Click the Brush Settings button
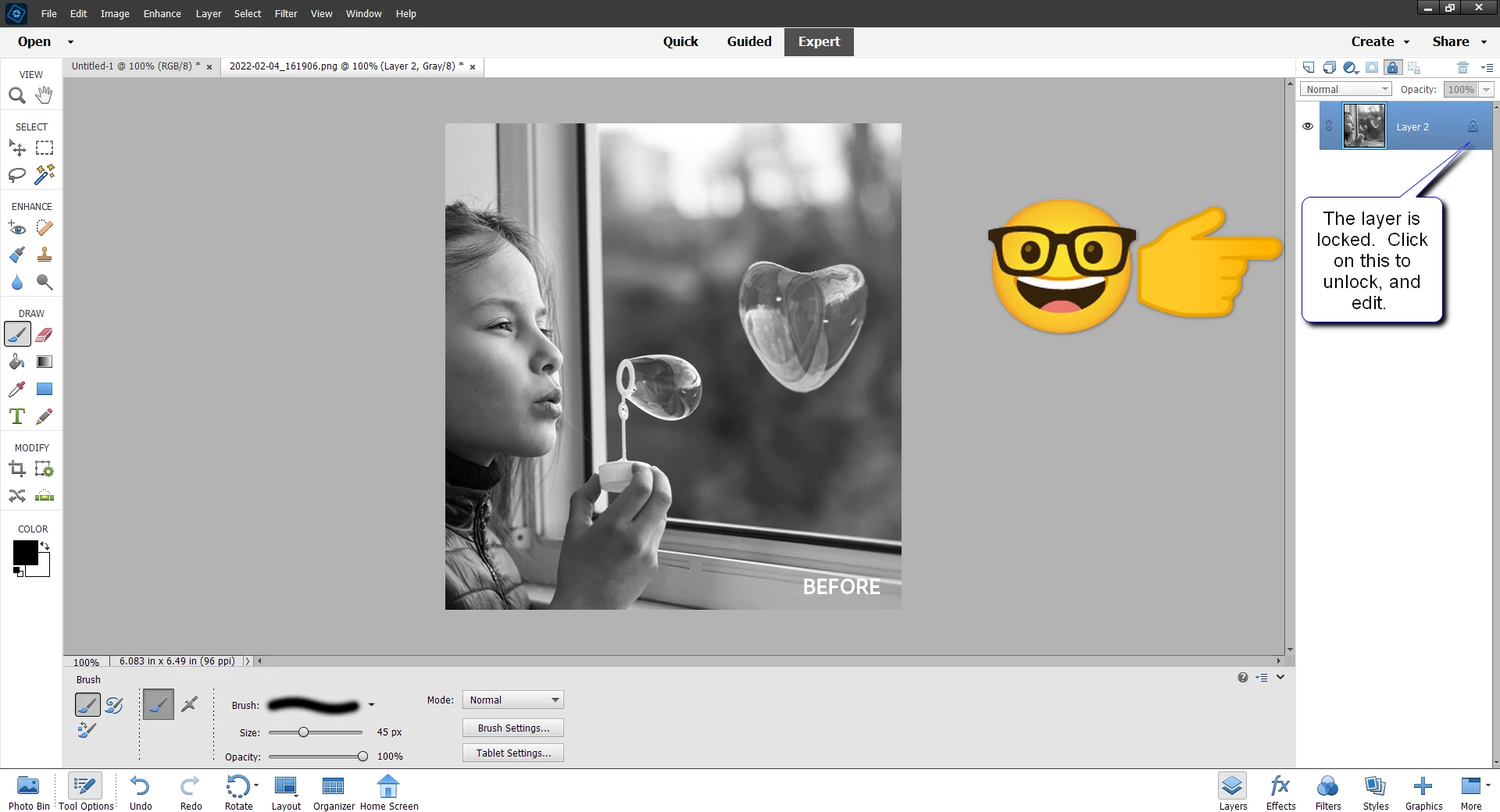The height and width of the screenshot is (812, 1500). coord(513,728)
